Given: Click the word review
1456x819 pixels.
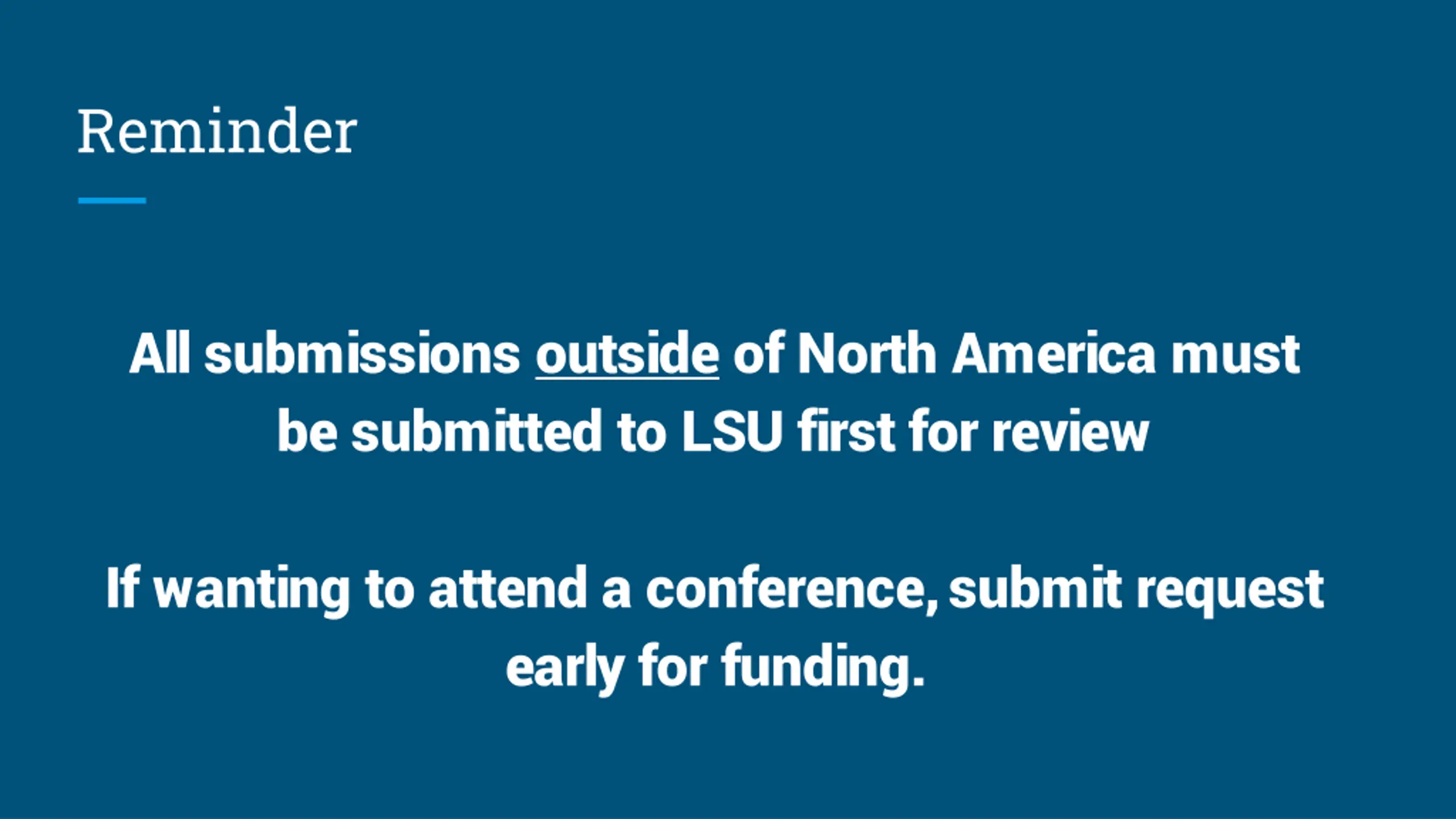Looking at the screenshot, I should coord(1070,431).
